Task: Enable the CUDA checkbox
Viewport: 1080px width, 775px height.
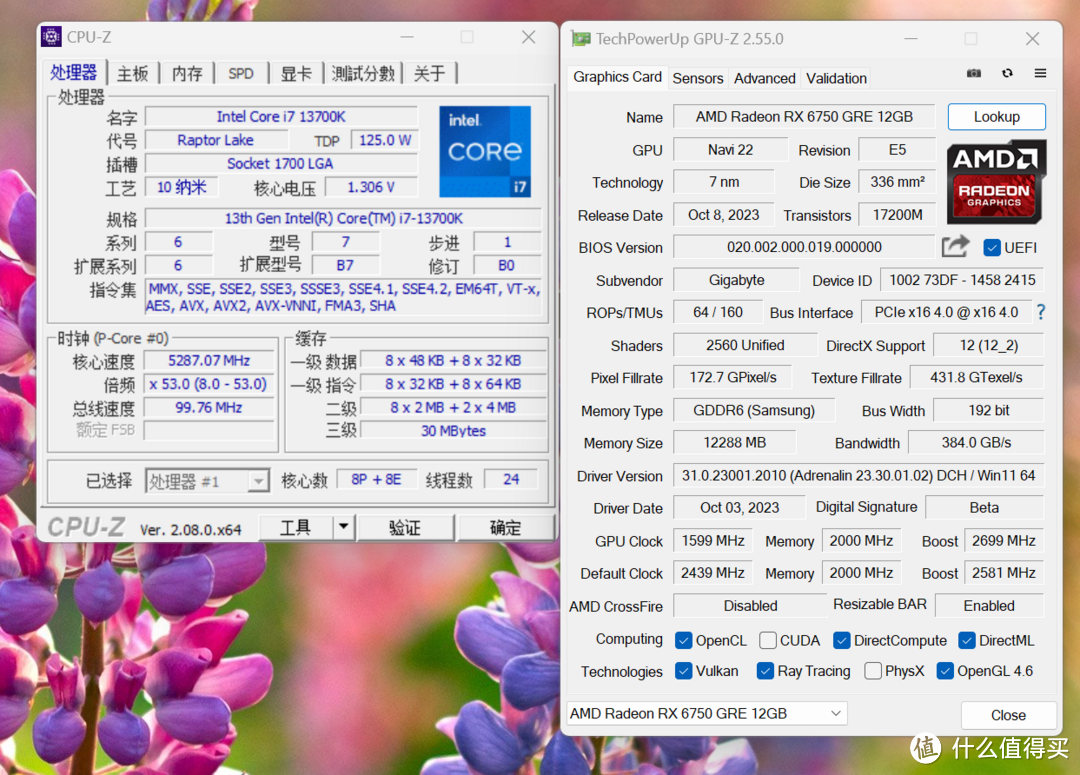Action: pyautogui.click(x=768, y=640)
